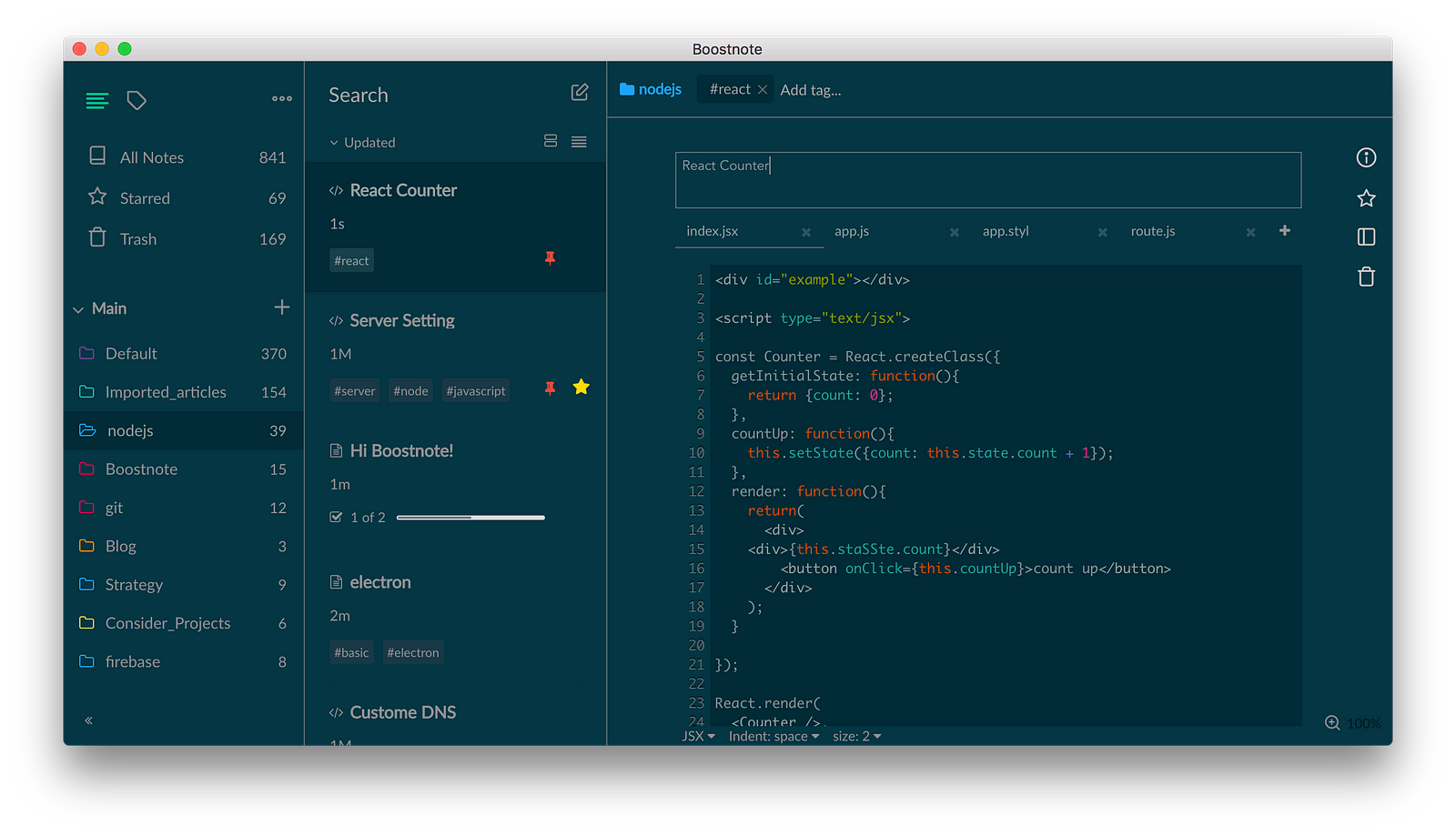This screenshot has width=1456, height=836.
Task: Open the three-dots sidebar menu
Action: (x=282, y=98)
